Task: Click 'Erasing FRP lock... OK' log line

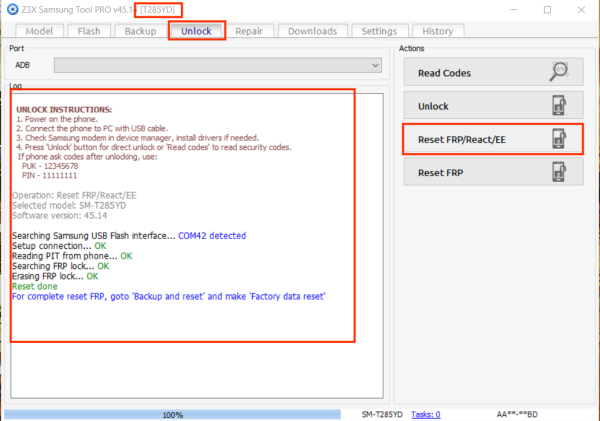Action: click(x=55, y=276)
